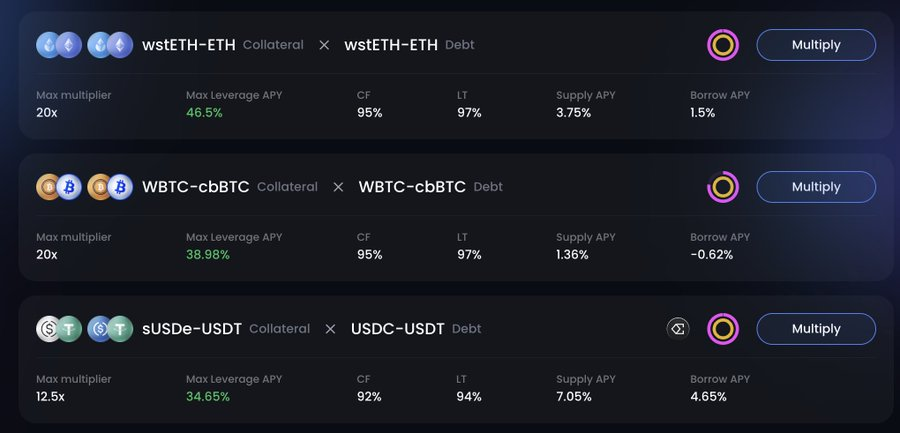Click the sUSDe-USDT collateral token pair icon
The width and height of the screenshot is (900, 433).
click(x=59, y=329)
